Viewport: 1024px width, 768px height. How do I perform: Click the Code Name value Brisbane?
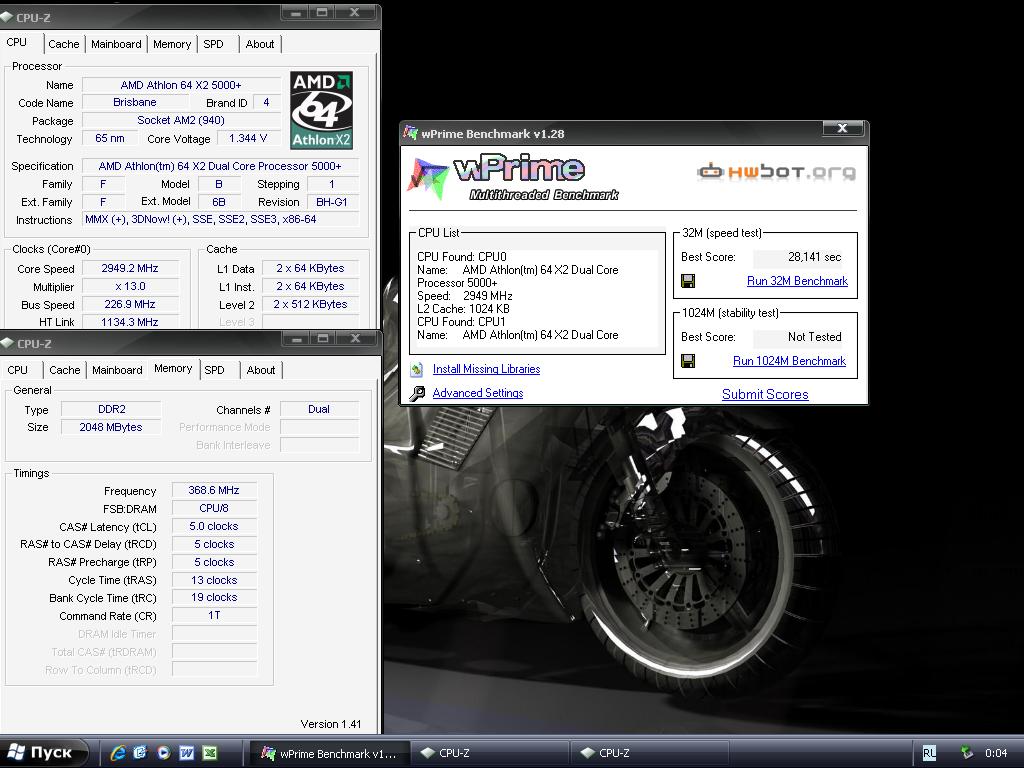click(x=135, y=103)
